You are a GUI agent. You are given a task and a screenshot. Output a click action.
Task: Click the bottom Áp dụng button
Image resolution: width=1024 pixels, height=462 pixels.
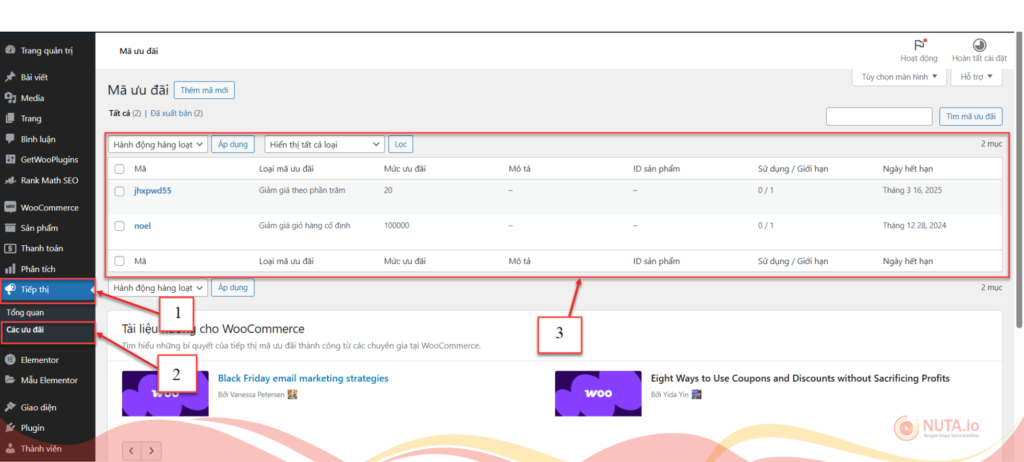click(232, 288)
